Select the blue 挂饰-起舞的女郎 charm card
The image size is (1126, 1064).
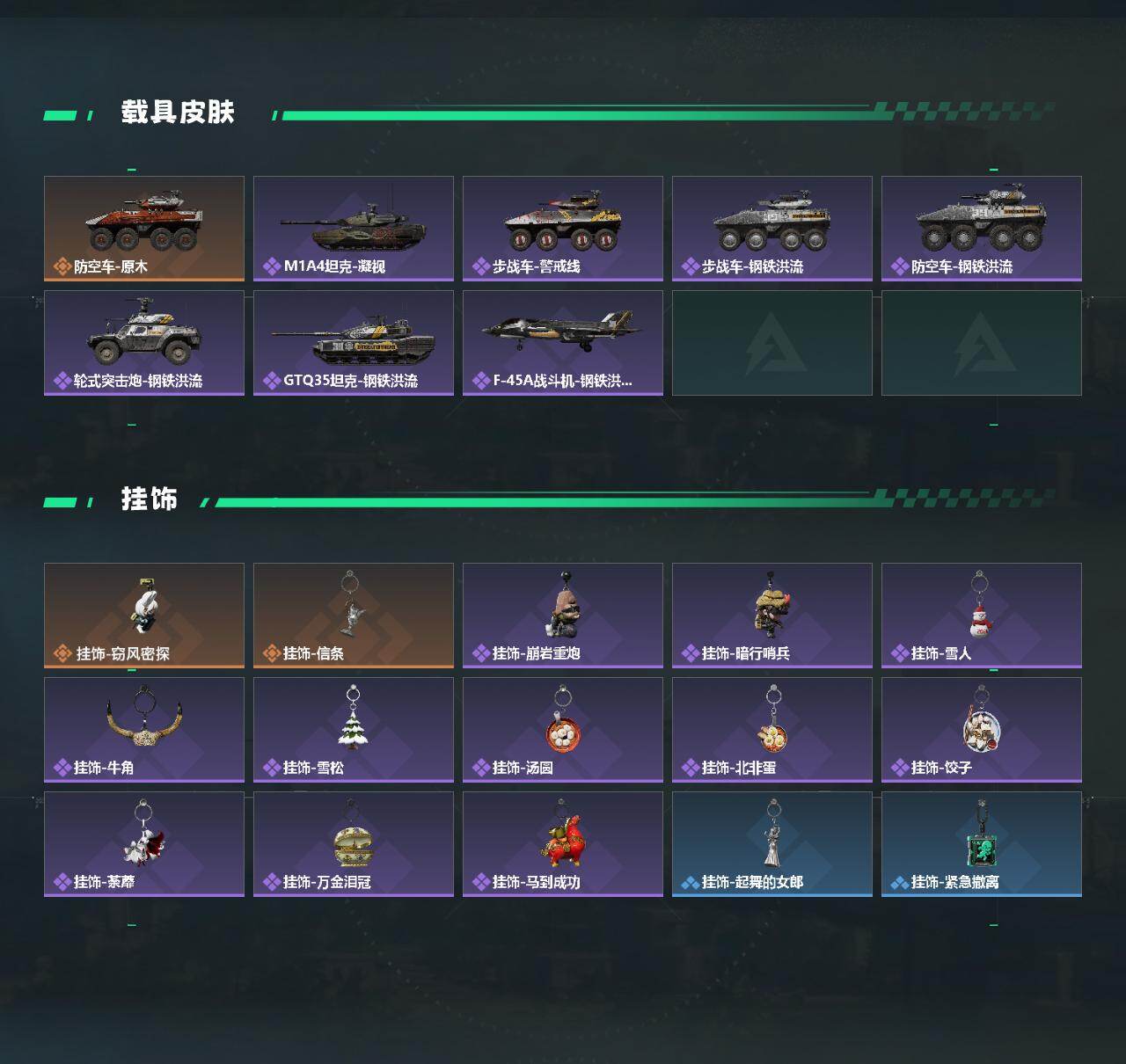click(x=772, y=844)
